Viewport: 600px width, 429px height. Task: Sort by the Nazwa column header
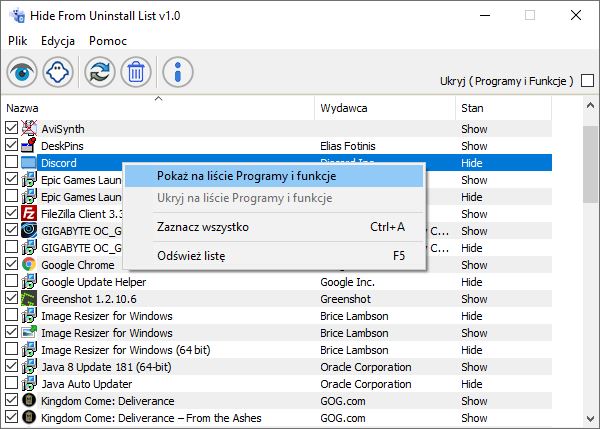tap(157, 108)
